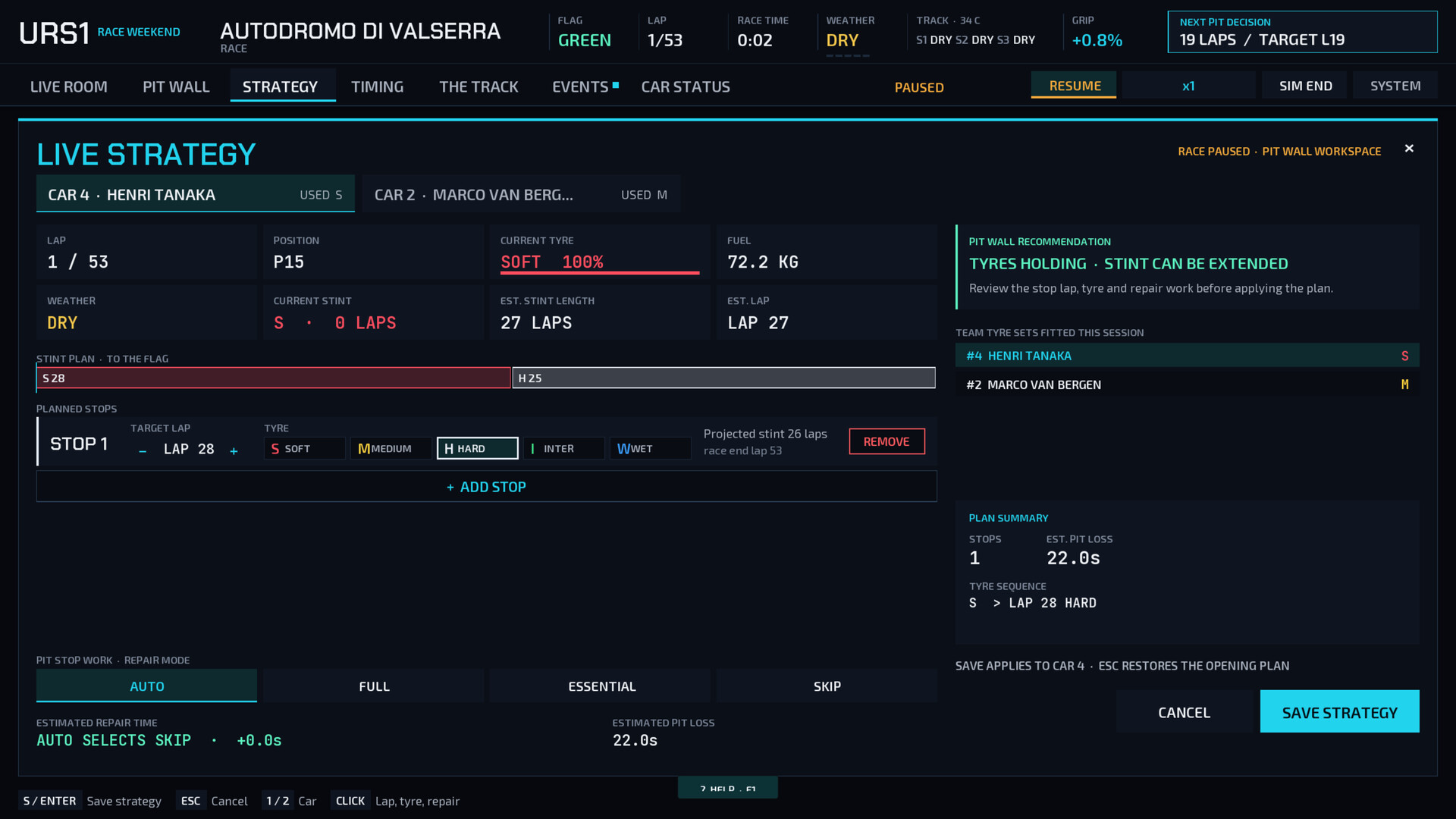Set repair mode to Skip
The width and height of the screenshot is (1456, 819).
827,686
